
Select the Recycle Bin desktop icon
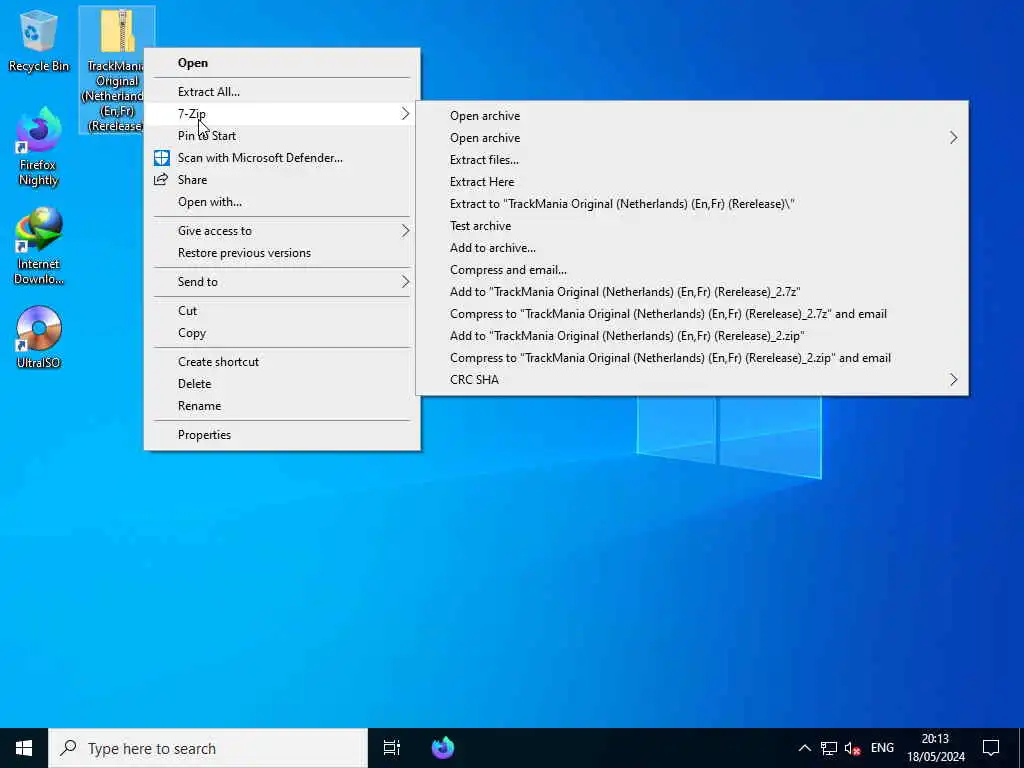tap(38, 40)
